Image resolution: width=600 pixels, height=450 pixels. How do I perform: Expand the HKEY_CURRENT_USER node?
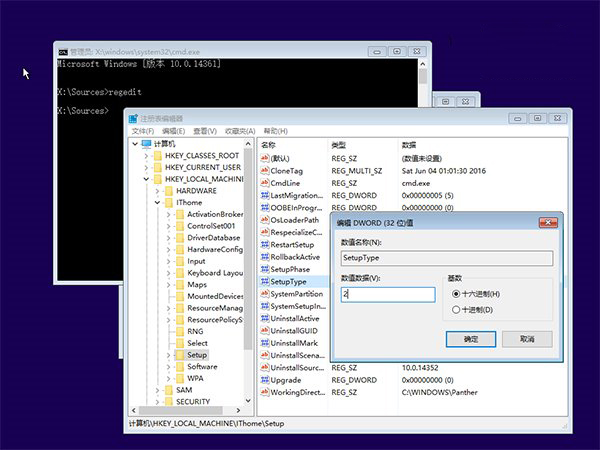click(x=146, y=167)
